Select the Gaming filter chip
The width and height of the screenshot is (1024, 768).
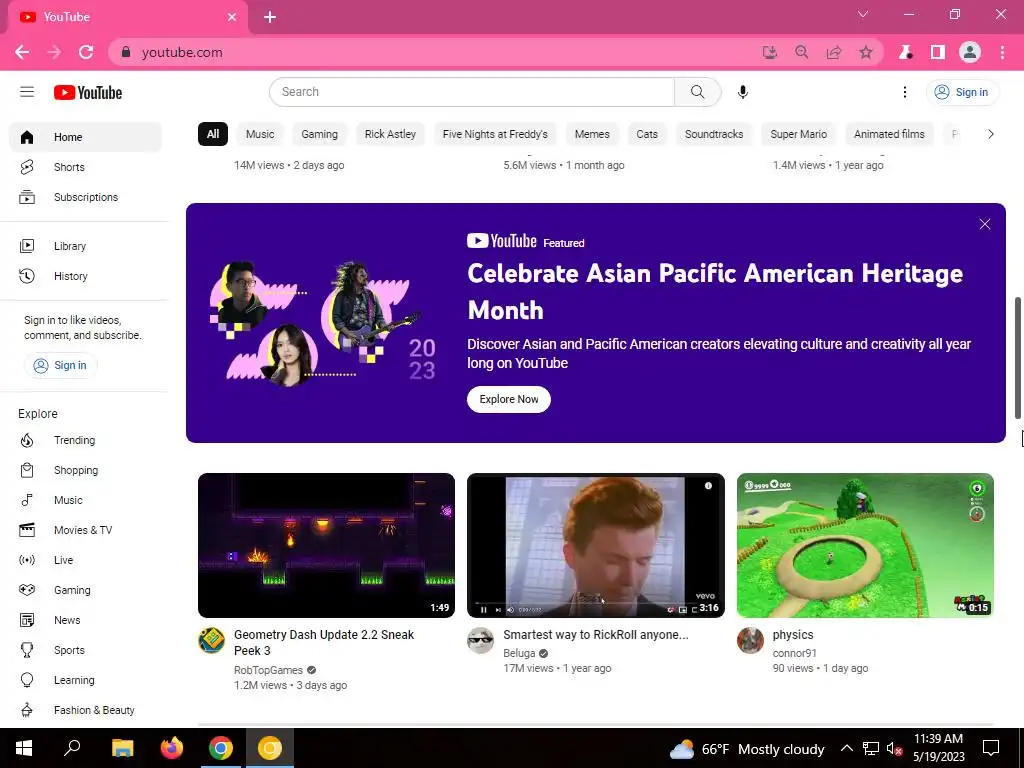pos(319,134)
